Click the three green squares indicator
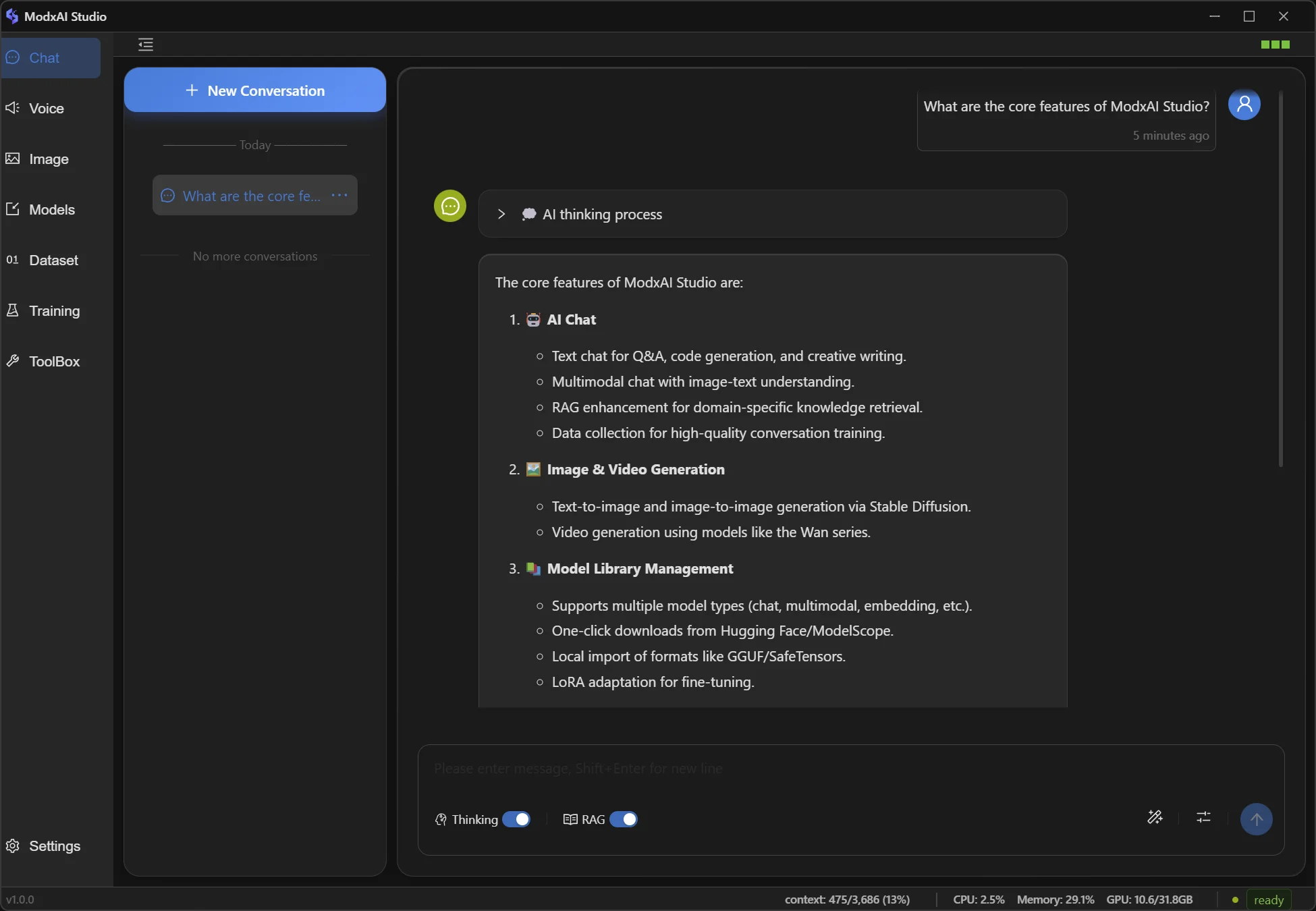The height and width of the screenshot is (911, 1316). coord(1275,45)
